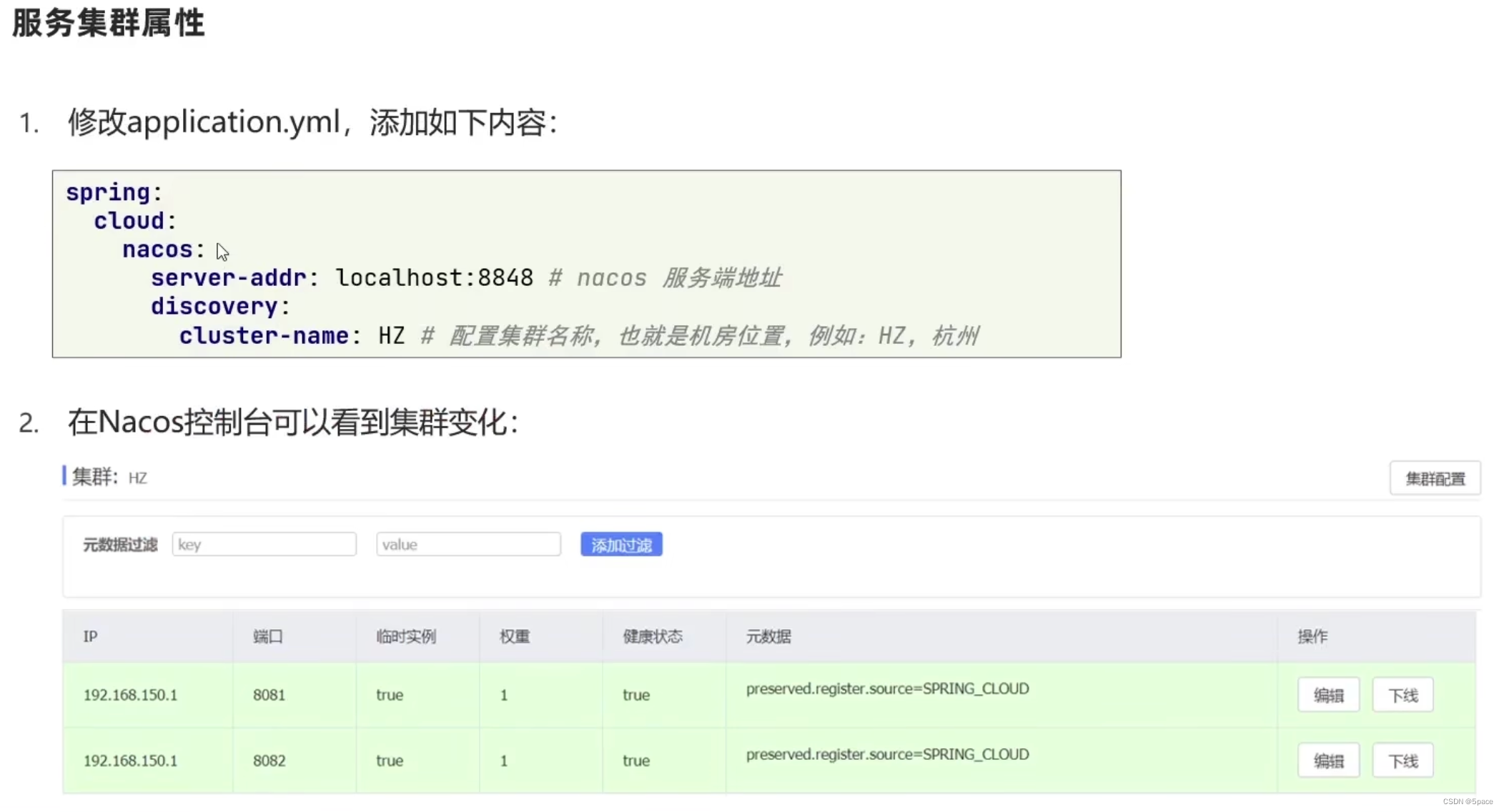Click port value 8082
Screen dimensions: 1504x812
coord(269,761)
